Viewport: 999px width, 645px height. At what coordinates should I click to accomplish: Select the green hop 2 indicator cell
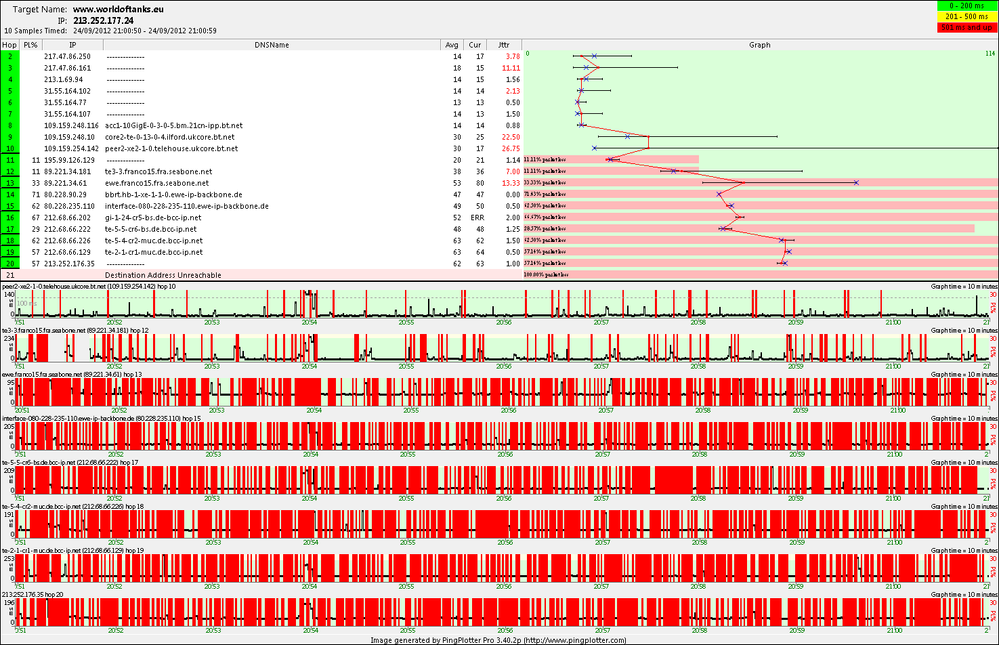pos(10,56)
